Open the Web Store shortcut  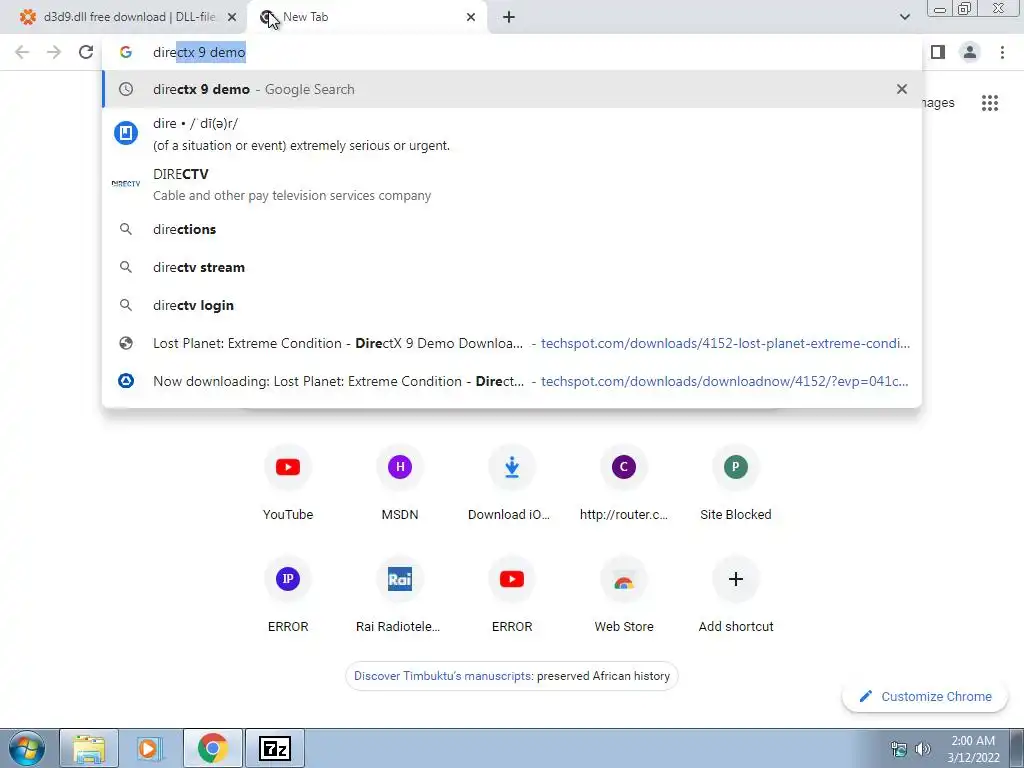624,594
